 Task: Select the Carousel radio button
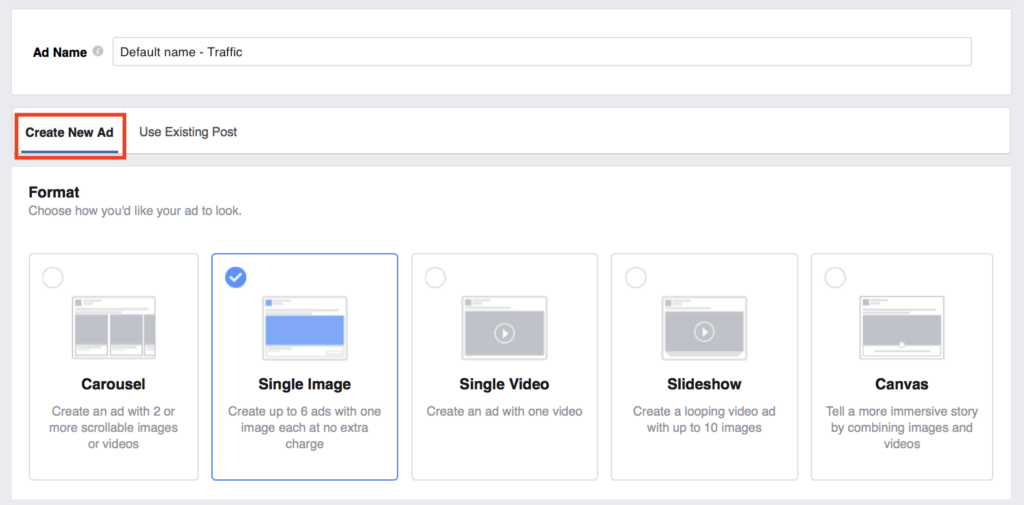[x=53, y=278]
